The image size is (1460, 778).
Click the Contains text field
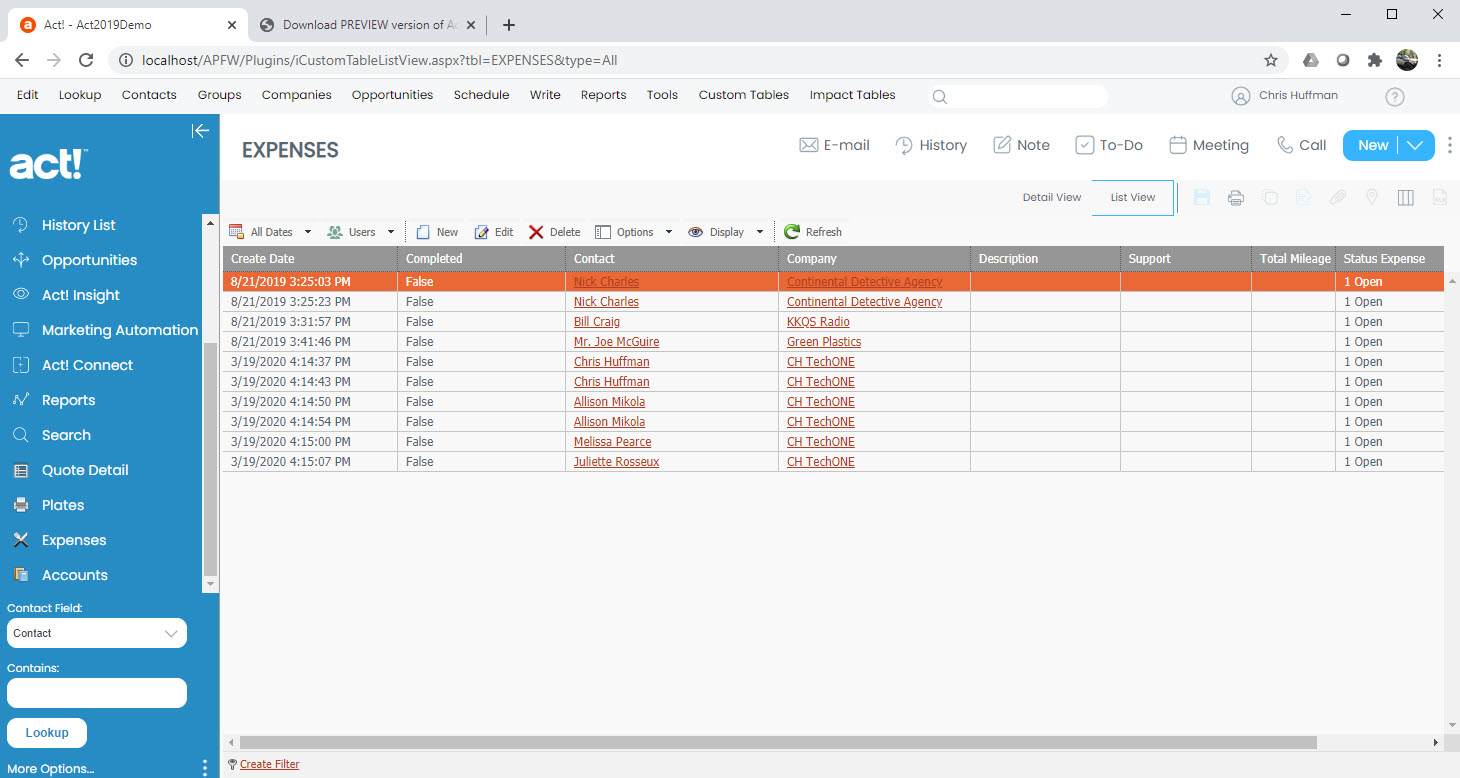click(x=97, y=693)
